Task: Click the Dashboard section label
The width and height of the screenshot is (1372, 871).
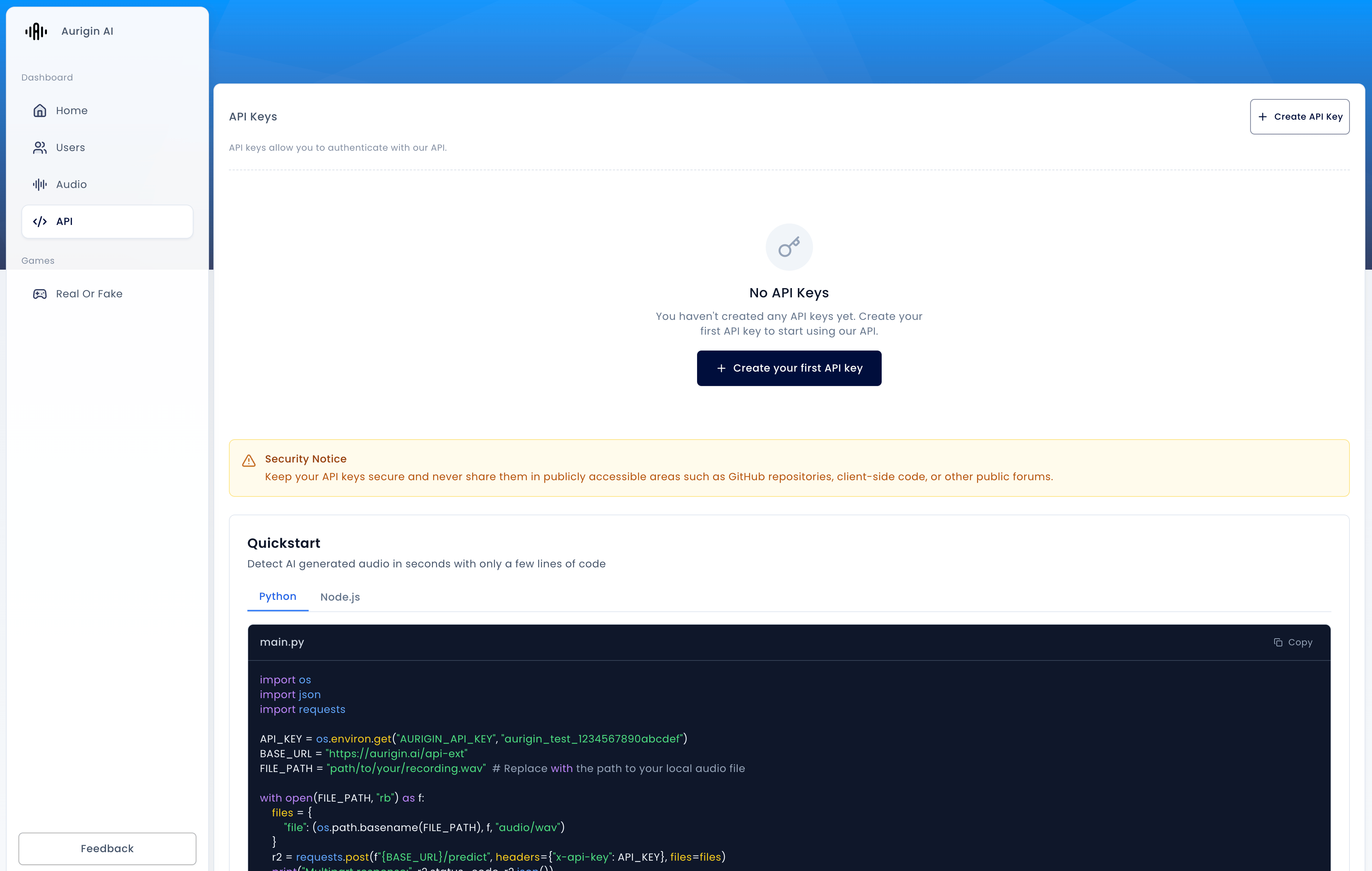Action: coord(47,78)
